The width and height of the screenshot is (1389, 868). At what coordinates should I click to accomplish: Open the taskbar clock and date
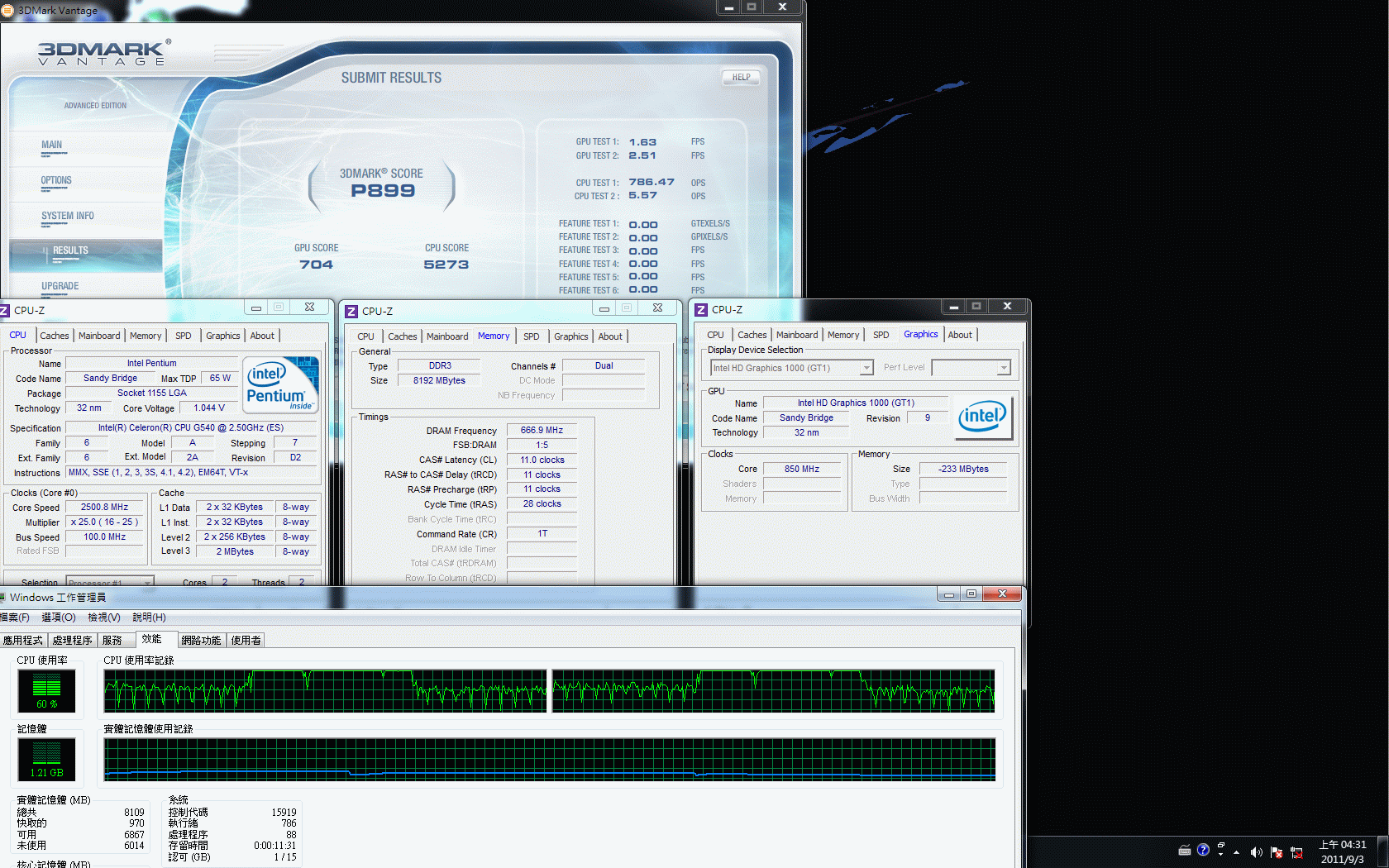(x=1342, y=851)
